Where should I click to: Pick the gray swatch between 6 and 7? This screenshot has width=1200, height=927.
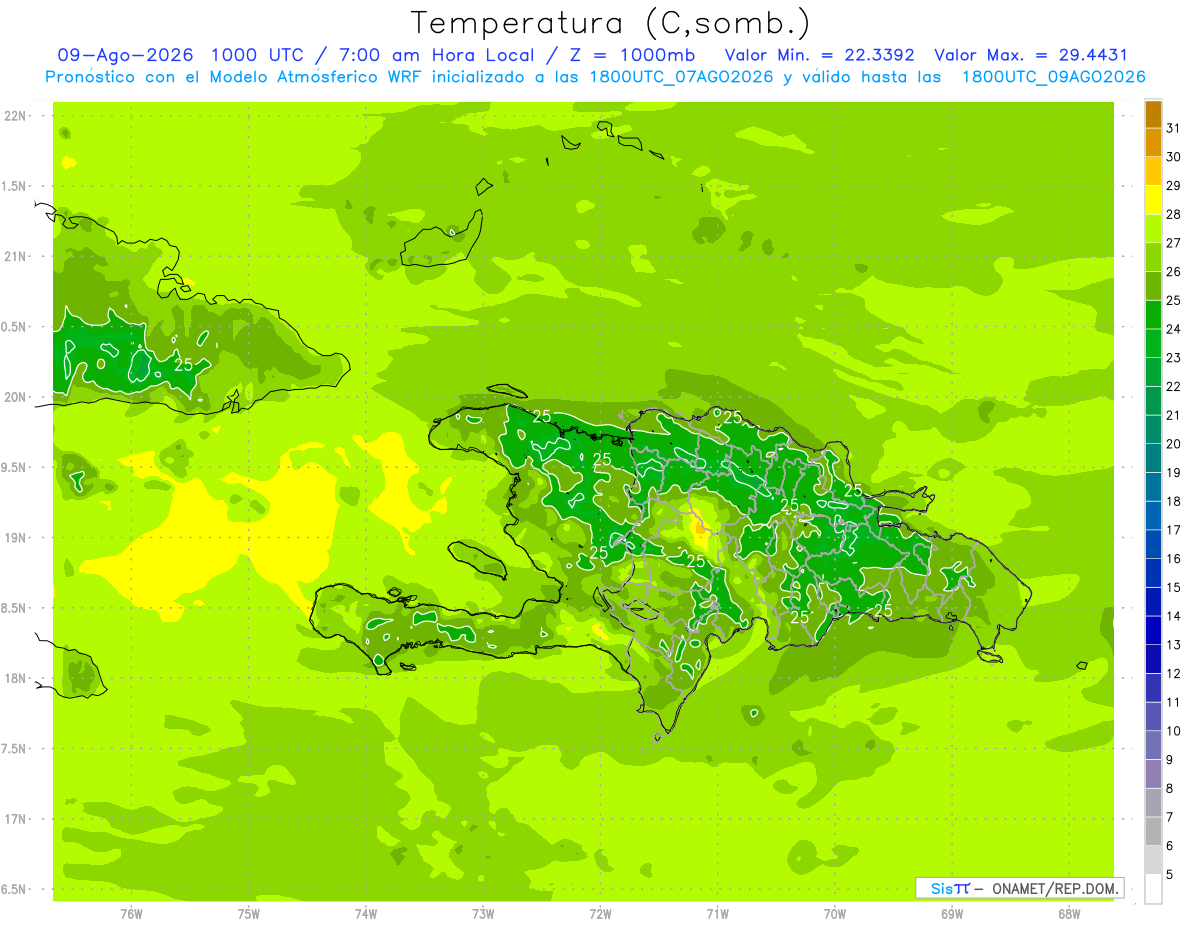coord(1153,832)
